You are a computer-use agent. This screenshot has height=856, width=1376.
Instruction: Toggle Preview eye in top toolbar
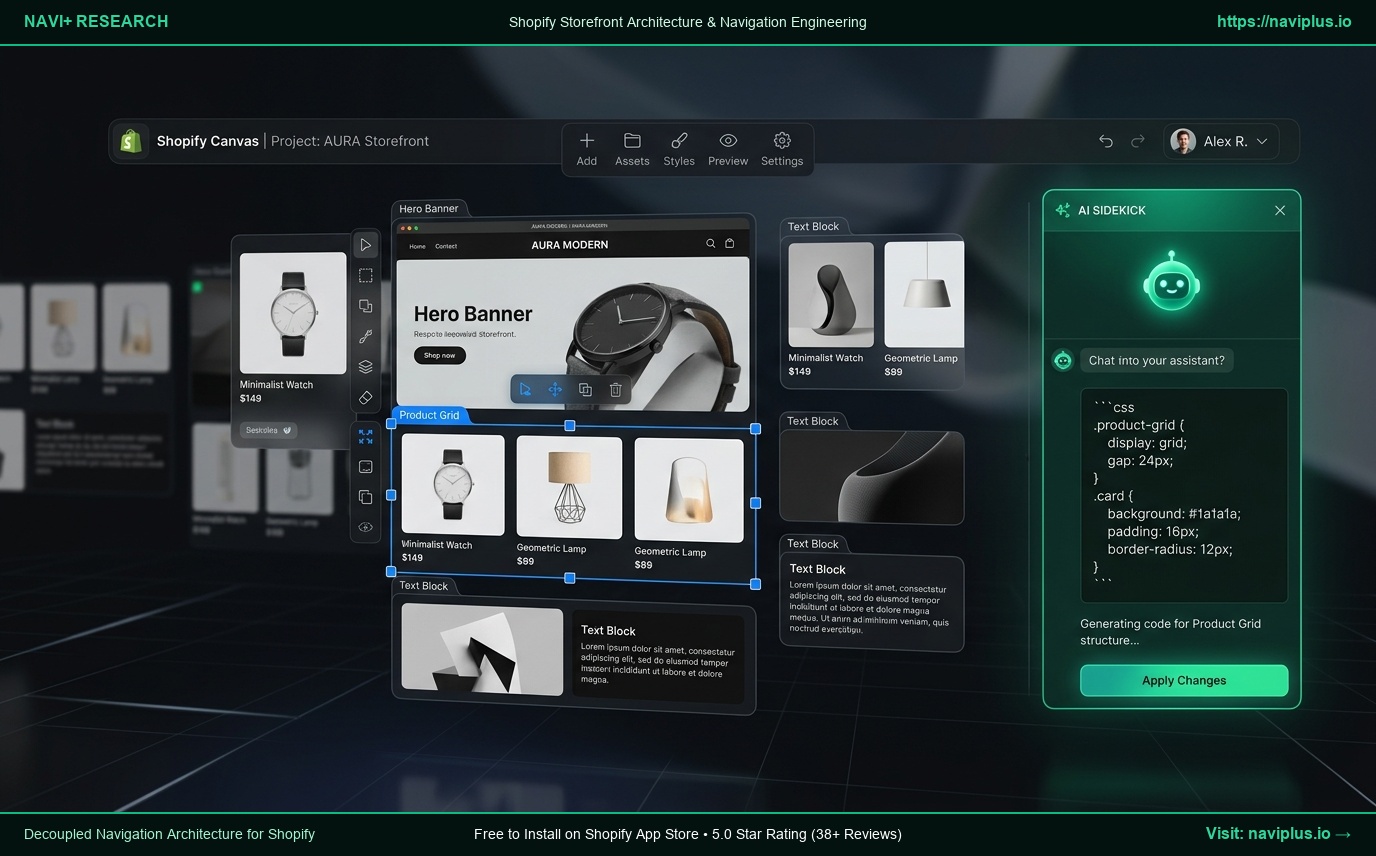728,141
